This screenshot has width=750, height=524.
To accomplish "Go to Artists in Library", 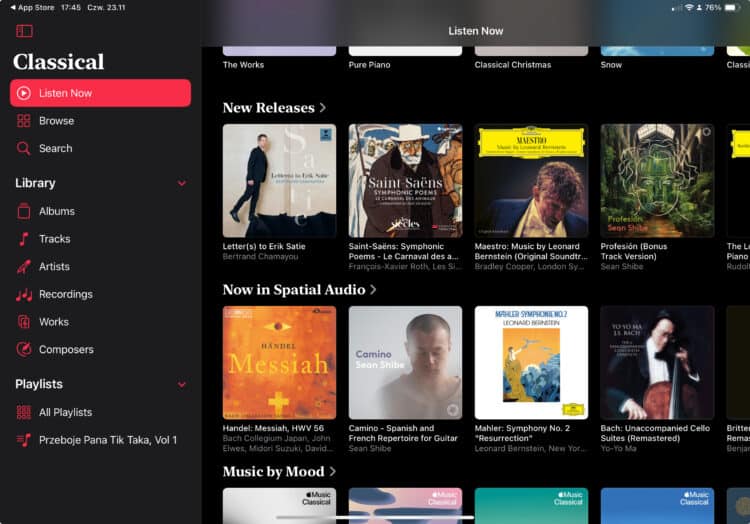I will tap(100, 266).
